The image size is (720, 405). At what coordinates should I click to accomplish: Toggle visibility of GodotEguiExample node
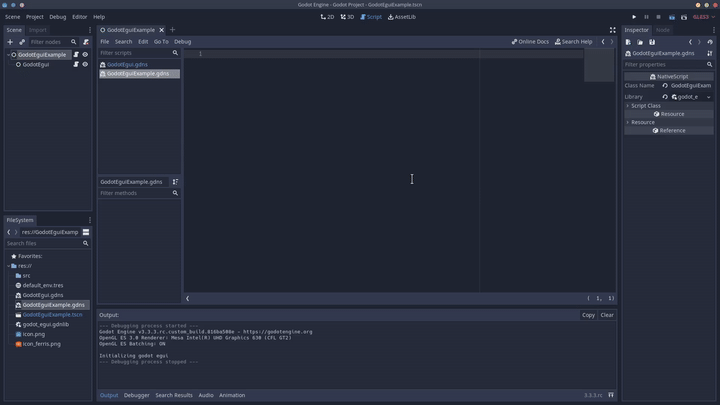(x=85, y=55)
